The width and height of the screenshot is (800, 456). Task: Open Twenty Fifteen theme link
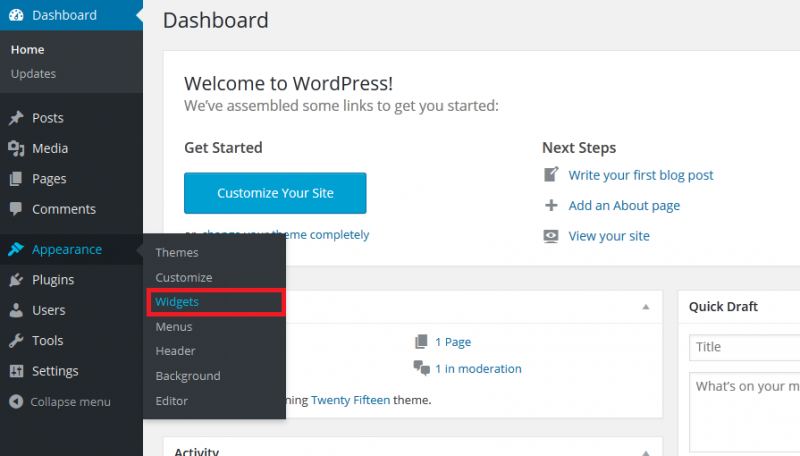[x=350, y=400]
